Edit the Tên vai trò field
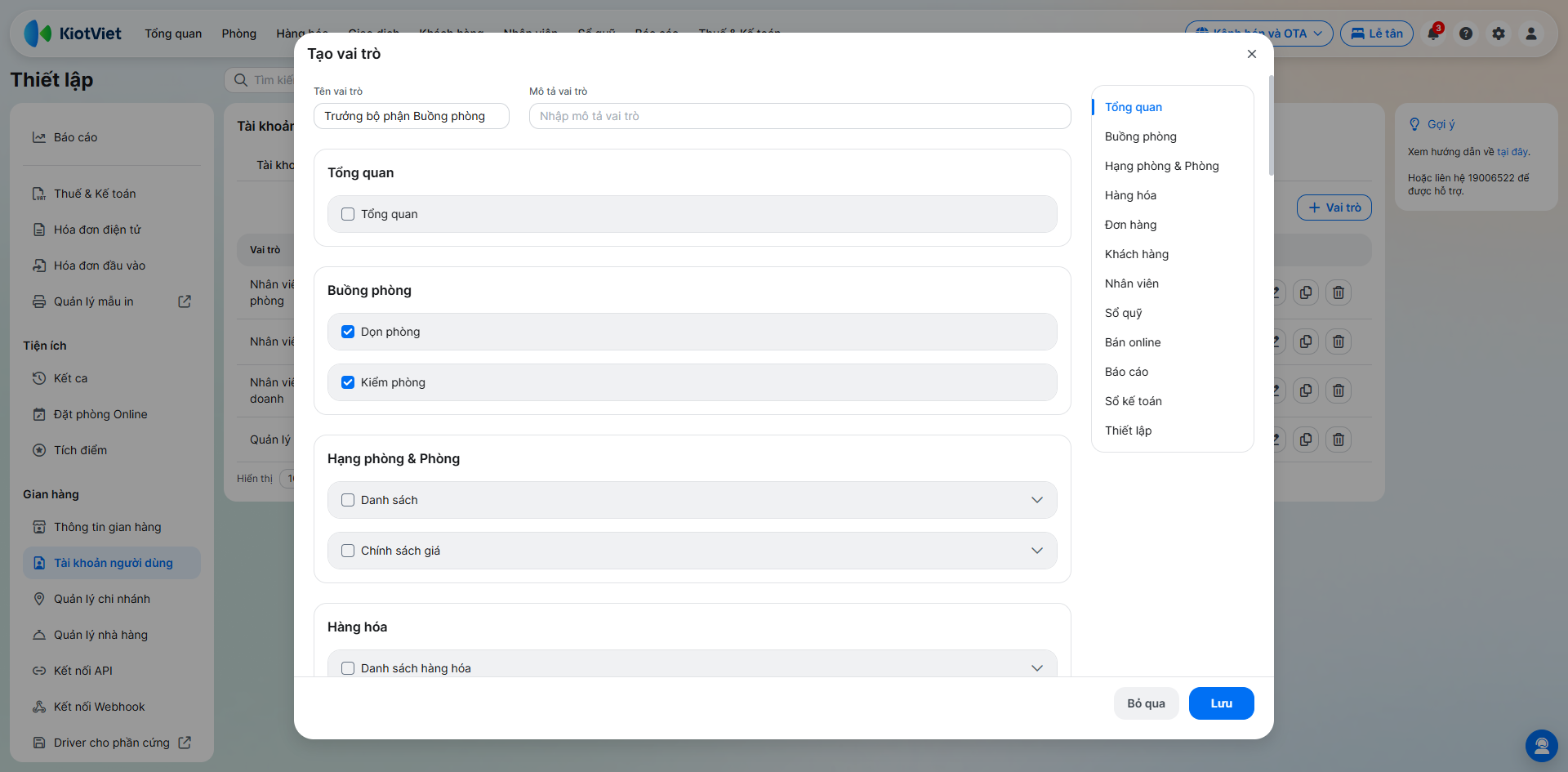The width and height of the screenshot is (1568, 772). tap(412, 116)
